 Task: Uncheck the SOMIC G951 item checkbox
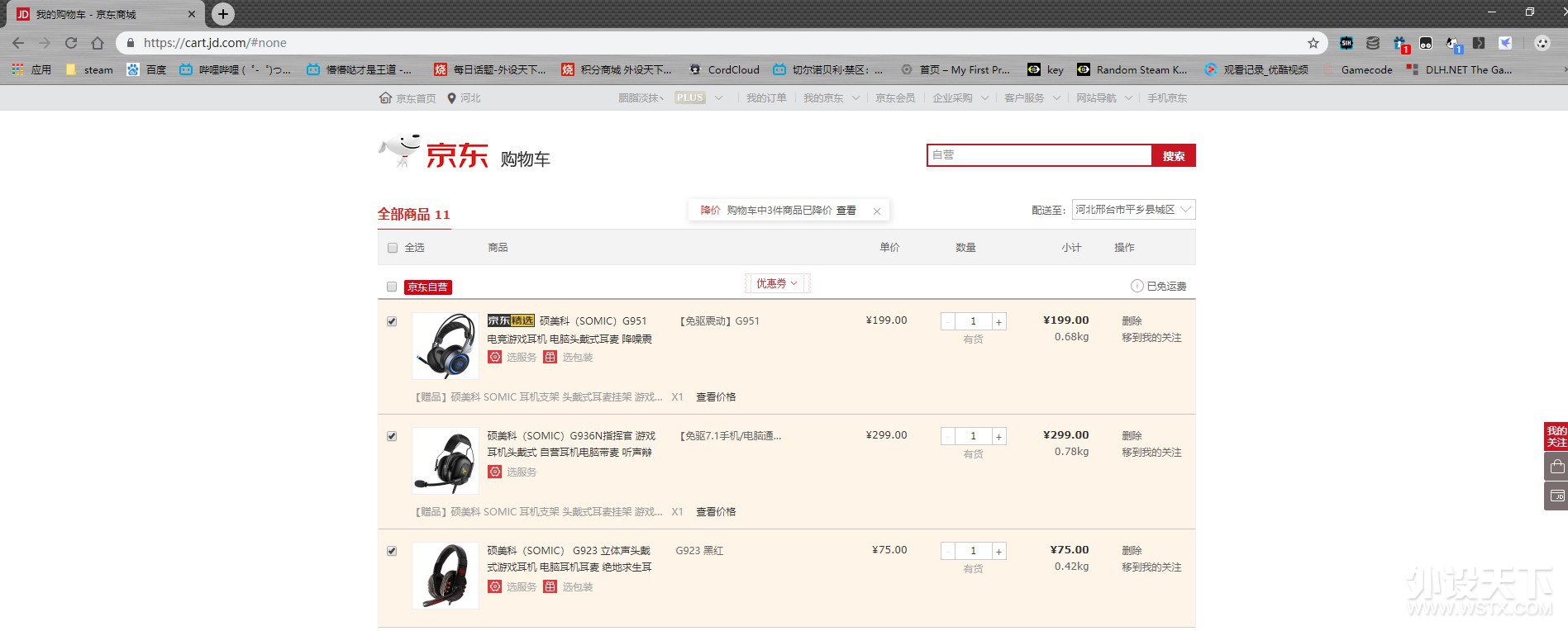point(392,321)
